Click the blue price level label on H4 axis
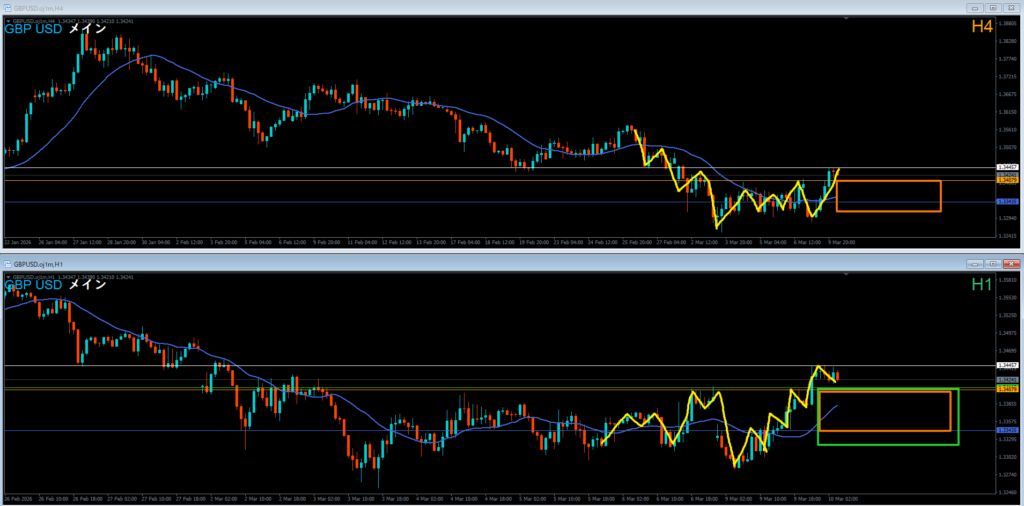 [1007, 202]
